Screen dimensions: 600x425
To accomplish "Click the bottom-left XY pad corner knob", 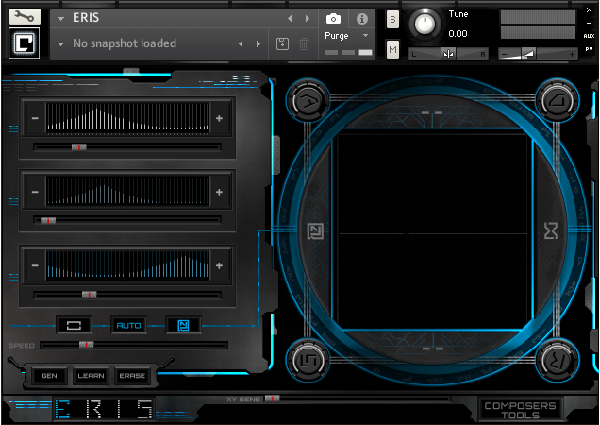I will 308,360.
